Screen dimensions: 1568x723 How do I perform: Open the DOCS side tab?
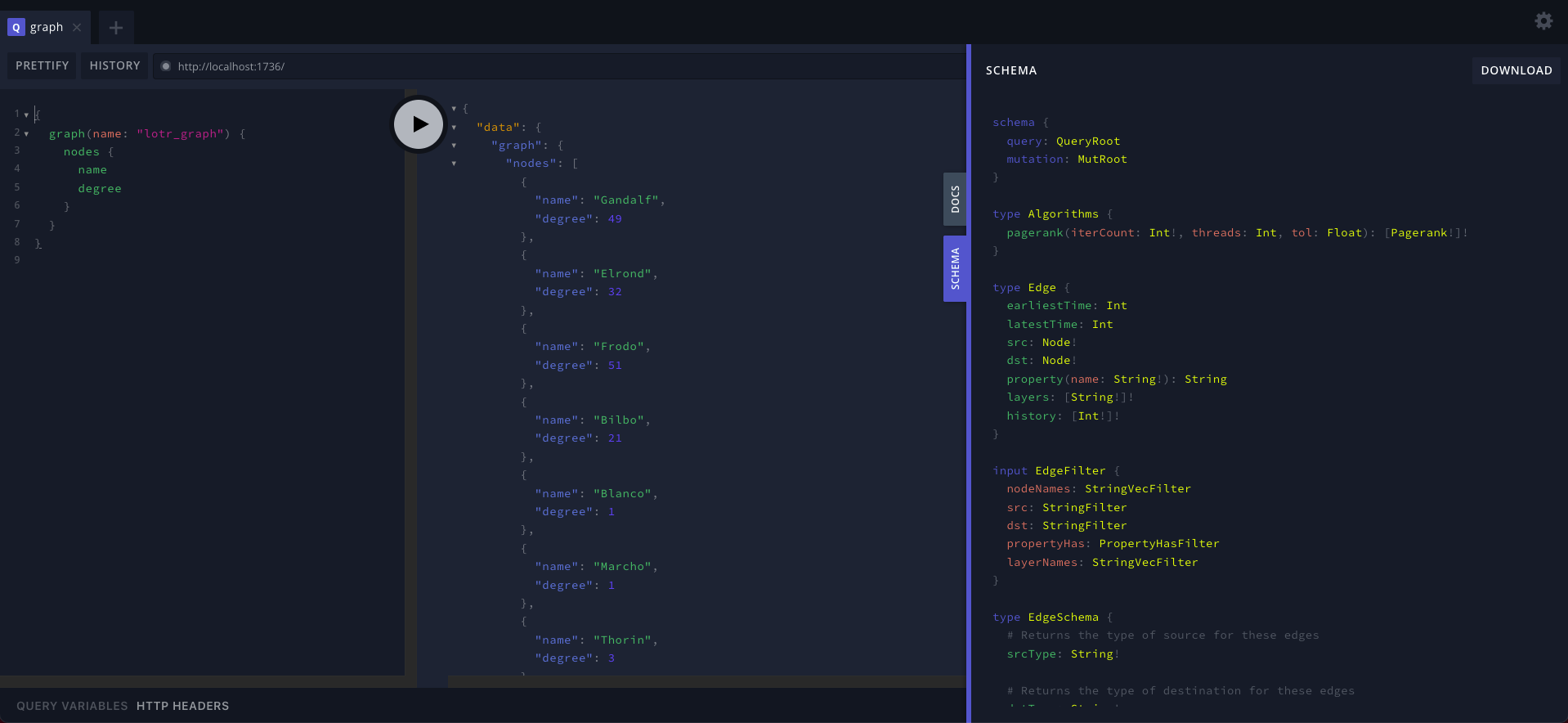click(954, 199)
